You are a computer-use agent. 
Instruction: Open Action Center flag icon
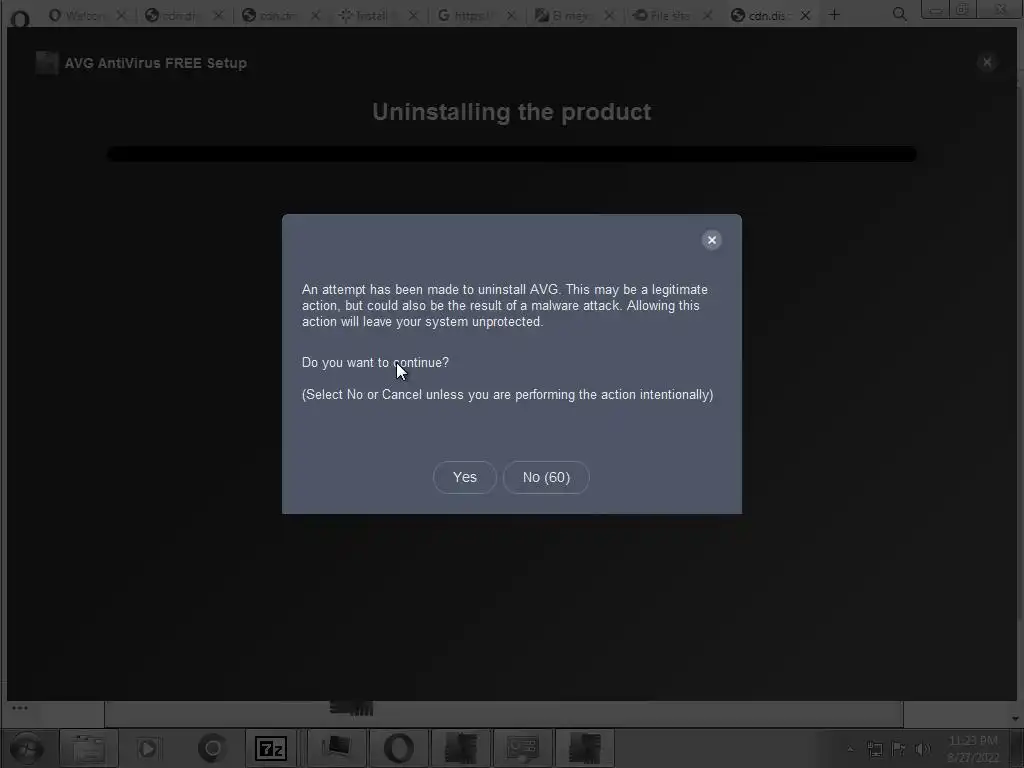coord(899,749)
